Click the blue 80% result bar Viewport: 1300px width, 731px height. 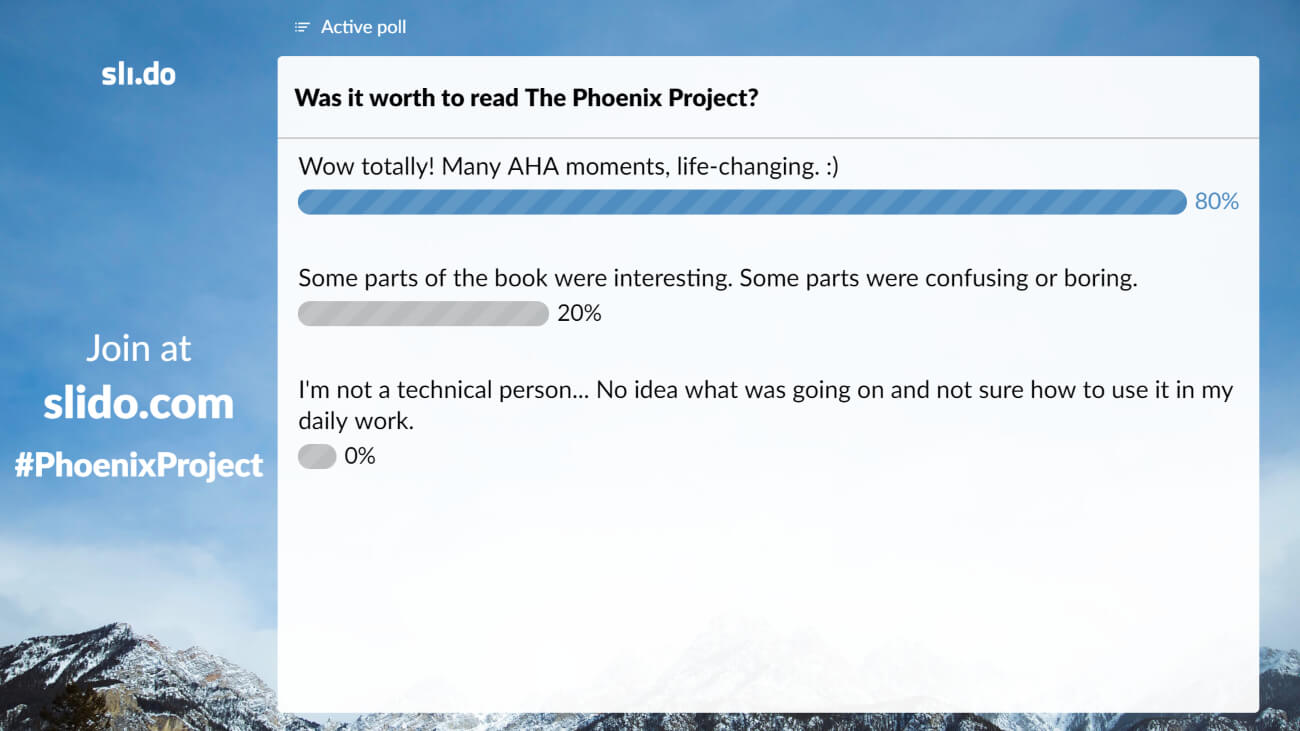[741, 202]
